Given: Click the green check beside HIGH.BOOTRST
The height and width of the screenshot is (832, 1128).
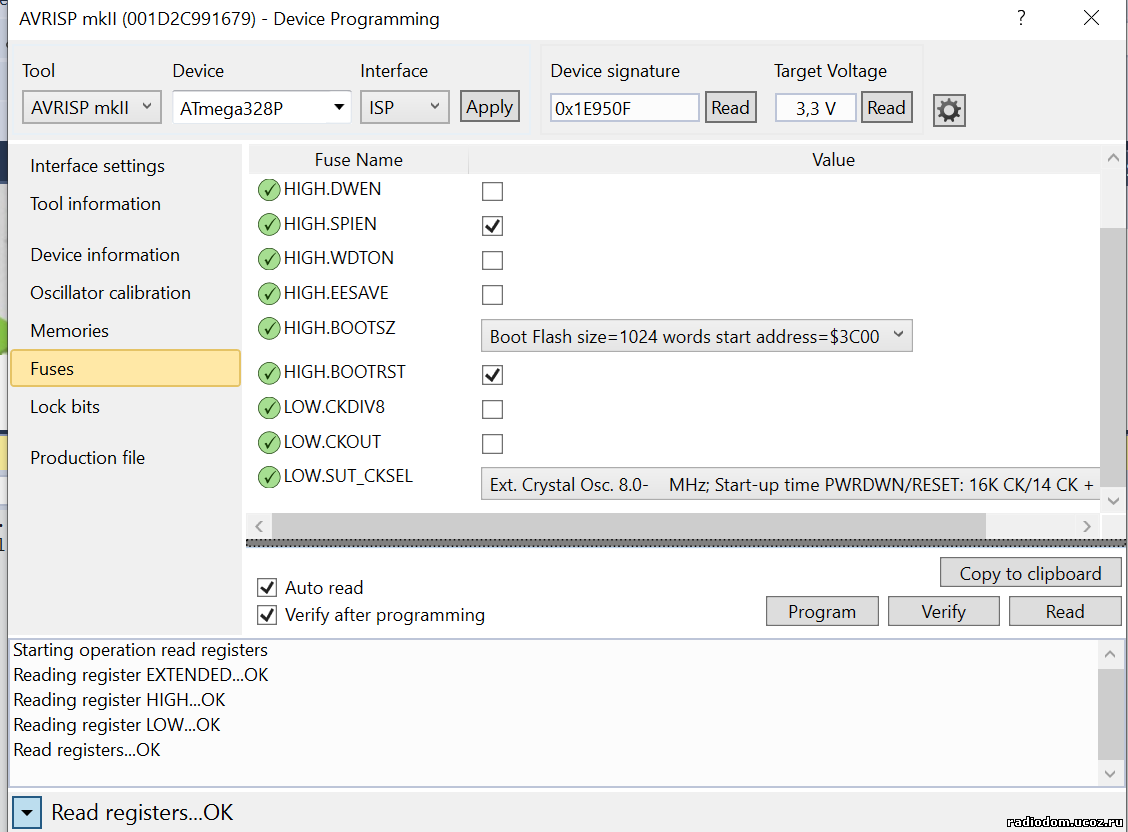Looking at the screenshot, I should pyautogui.click(x=269, y=373).
